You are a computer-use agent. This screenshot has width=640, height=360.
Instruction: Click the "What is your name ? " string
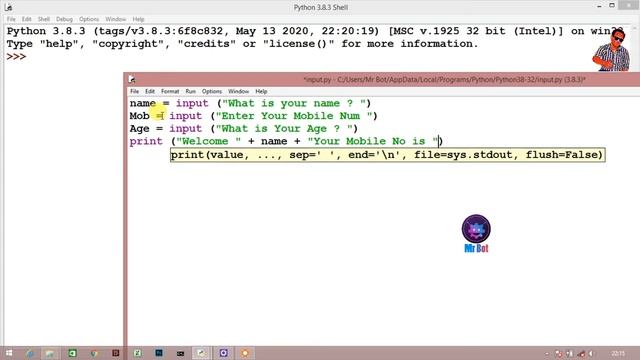293,103
